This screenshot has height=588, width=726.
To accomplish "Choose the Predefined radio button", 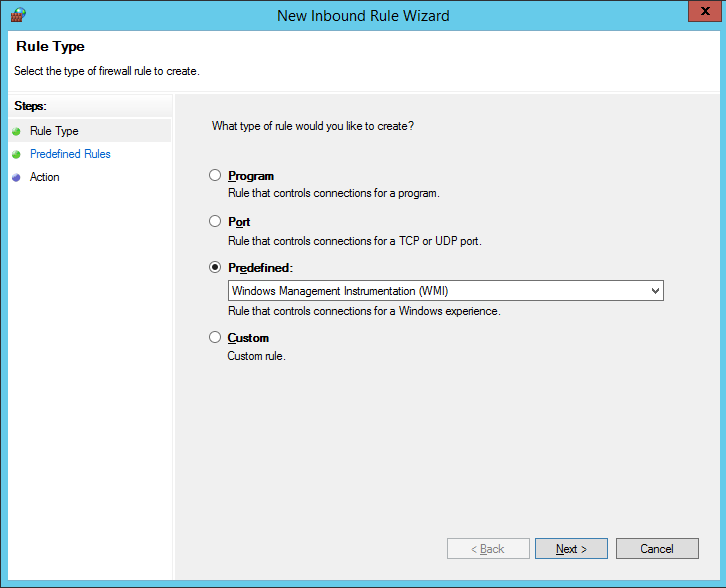I will click(x=215, y=267).
